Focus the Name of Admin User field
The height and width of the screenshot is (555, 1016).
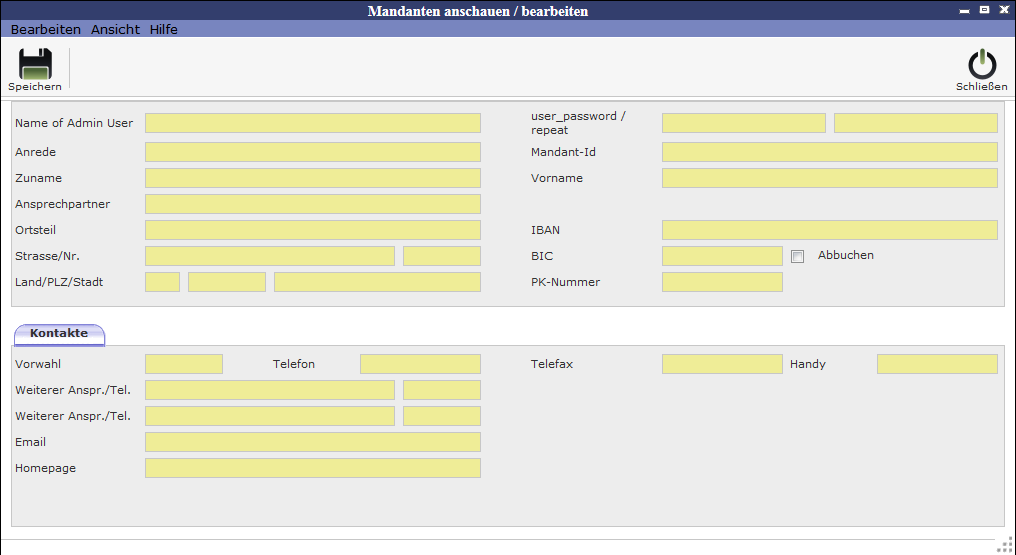[x=312, y=123]
